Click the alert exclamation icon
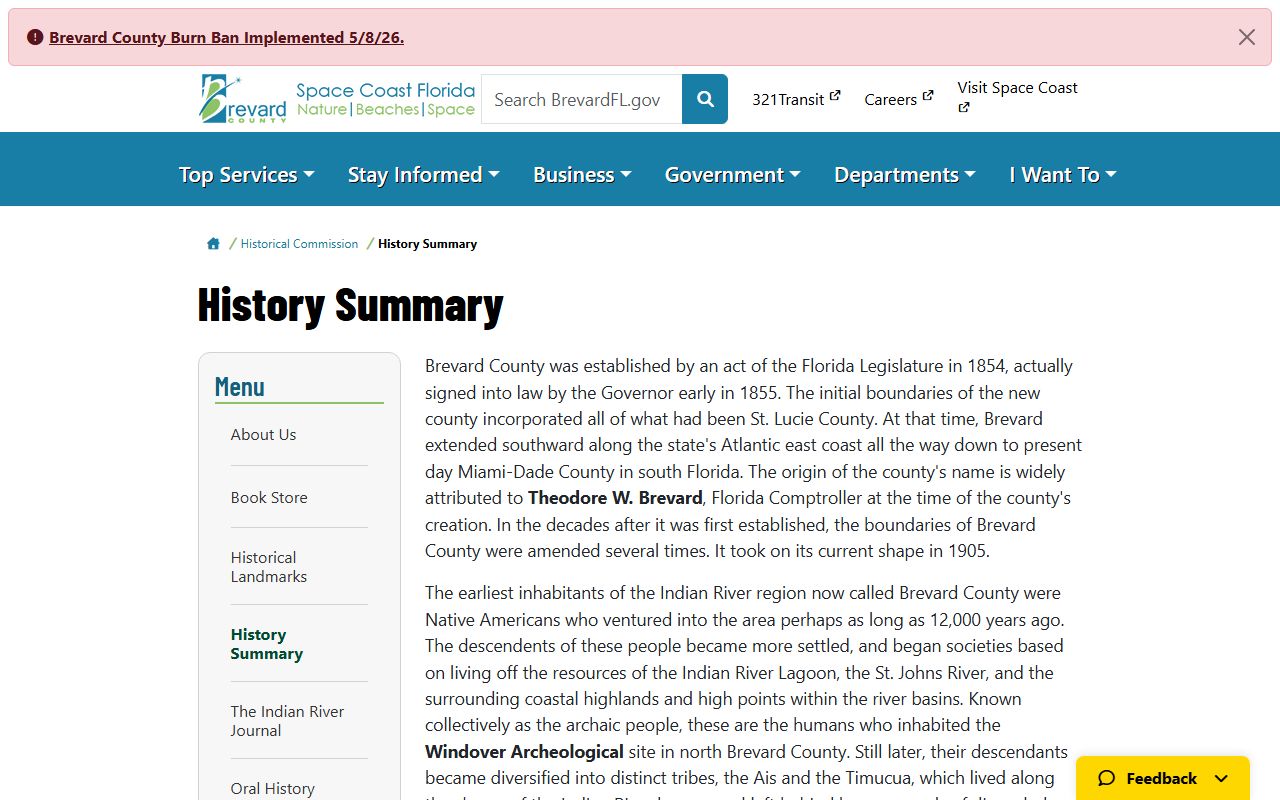 pyautogui.click(x=35, y=37)
